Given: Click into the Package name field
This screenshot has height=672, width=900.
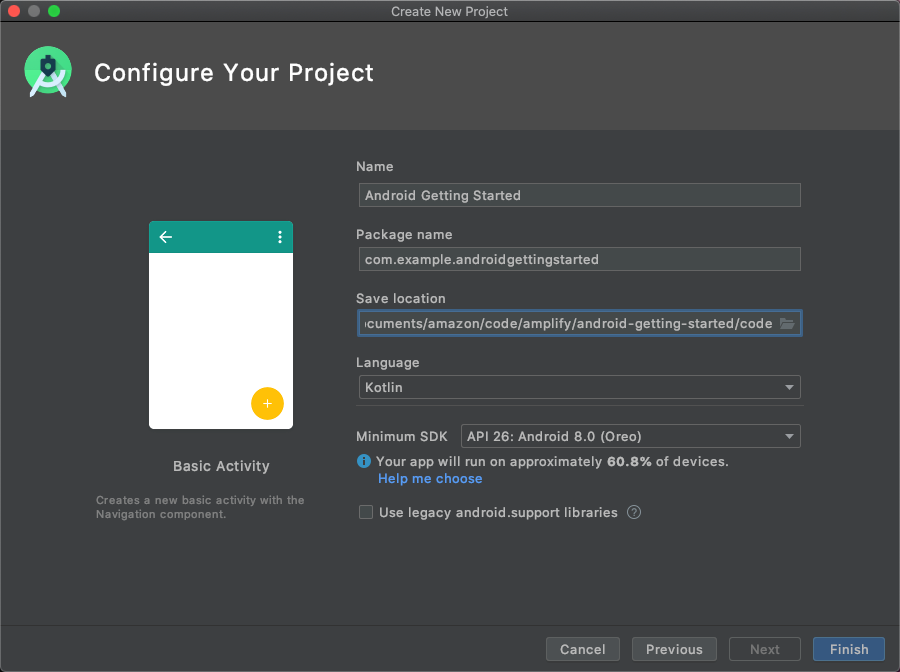Looking at the screenshot, I should click(579, 259).
